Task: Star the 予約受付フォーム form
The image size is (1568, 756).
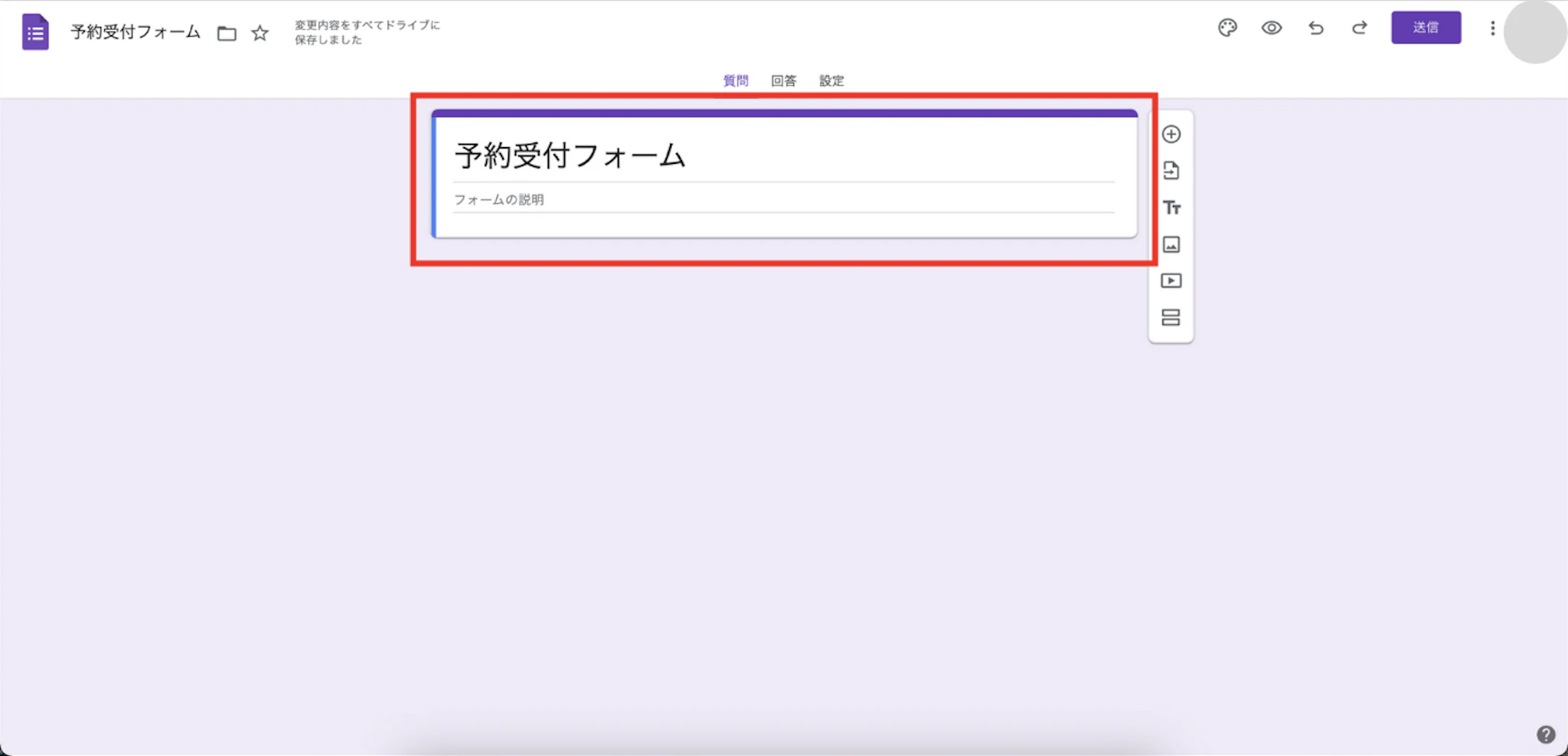Action: coord(260,33)
